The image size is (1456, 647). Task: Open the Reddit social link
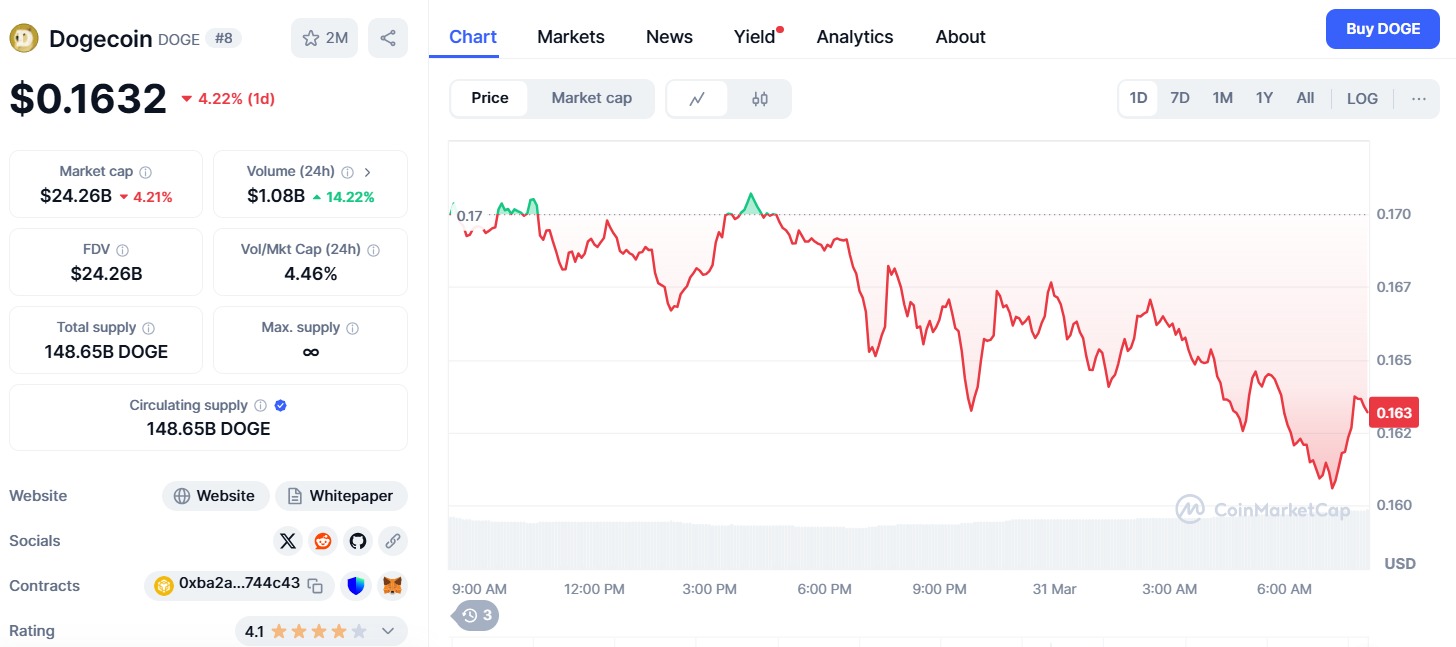(323, 541)
